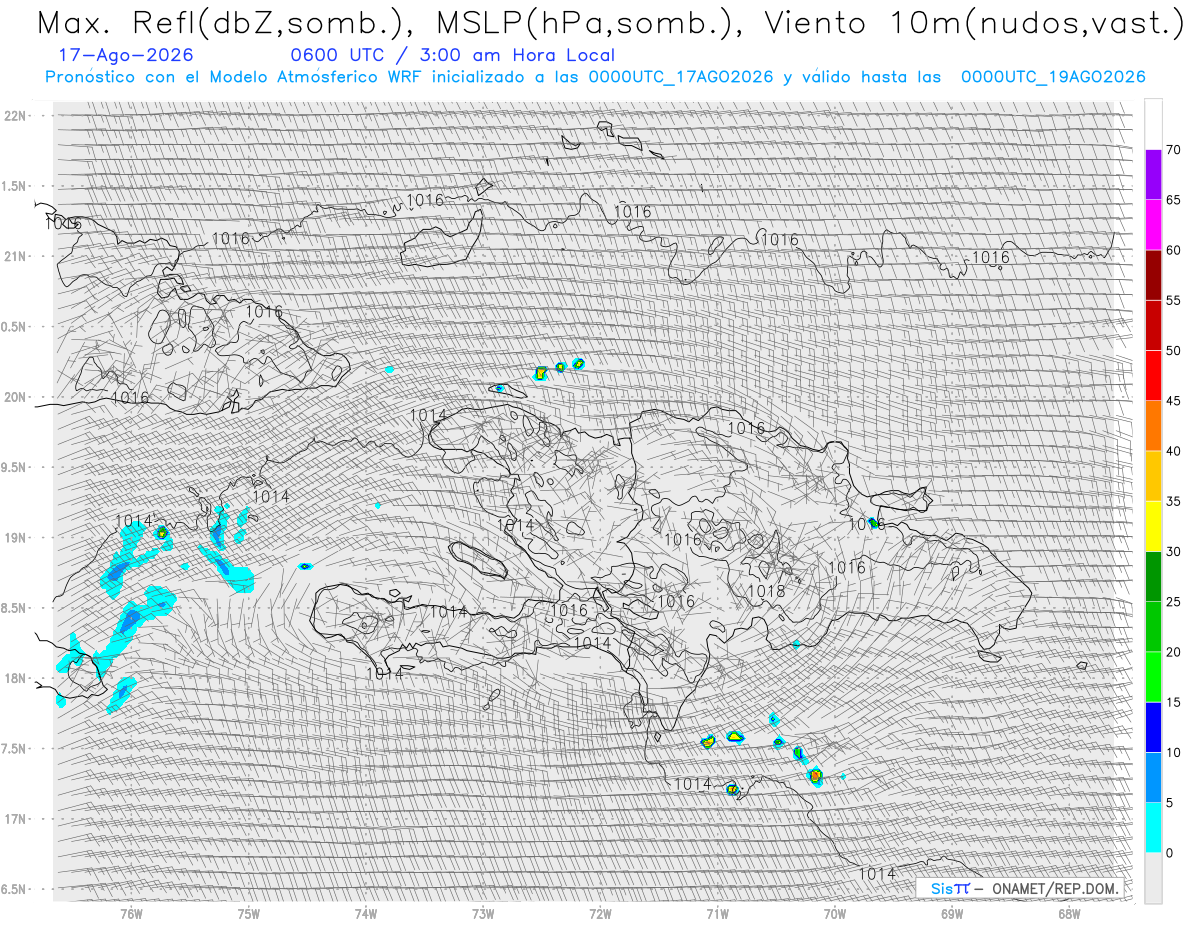The height and width of the screenshot is (927, 1200).
Task: Click the '17N' latitude axis label
Action: click(x=16, y=819)
